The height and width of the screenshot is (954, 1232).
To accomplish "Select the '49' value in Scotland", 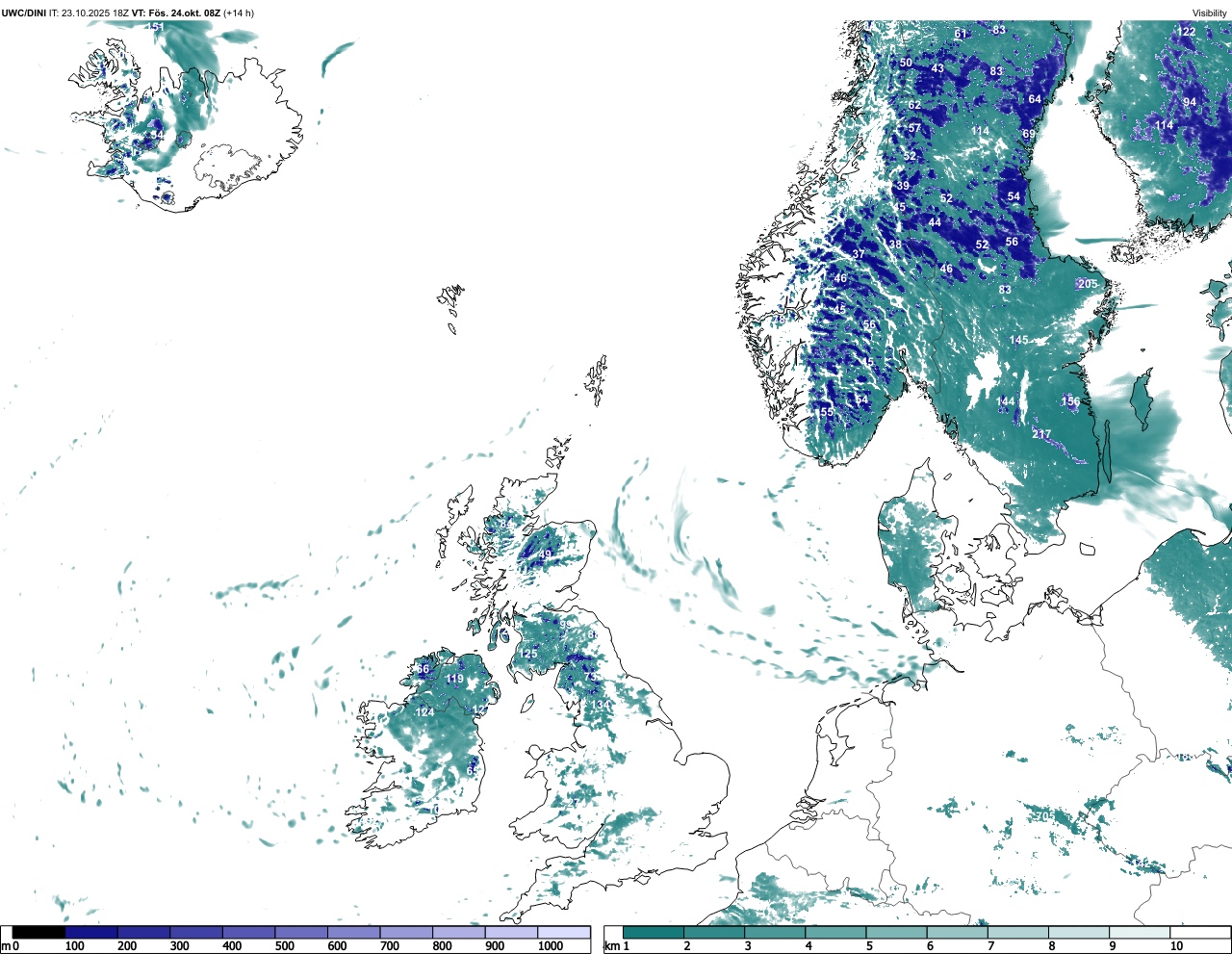I will 545,554.
